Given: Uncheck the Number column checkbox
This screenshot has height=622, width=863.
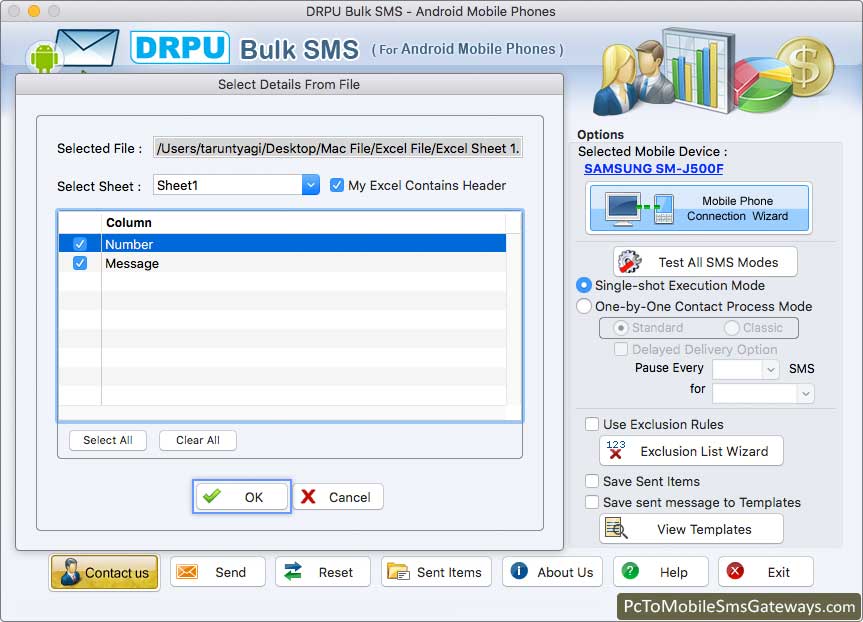Looking at the screenshot, I should [x=80, y=243].
